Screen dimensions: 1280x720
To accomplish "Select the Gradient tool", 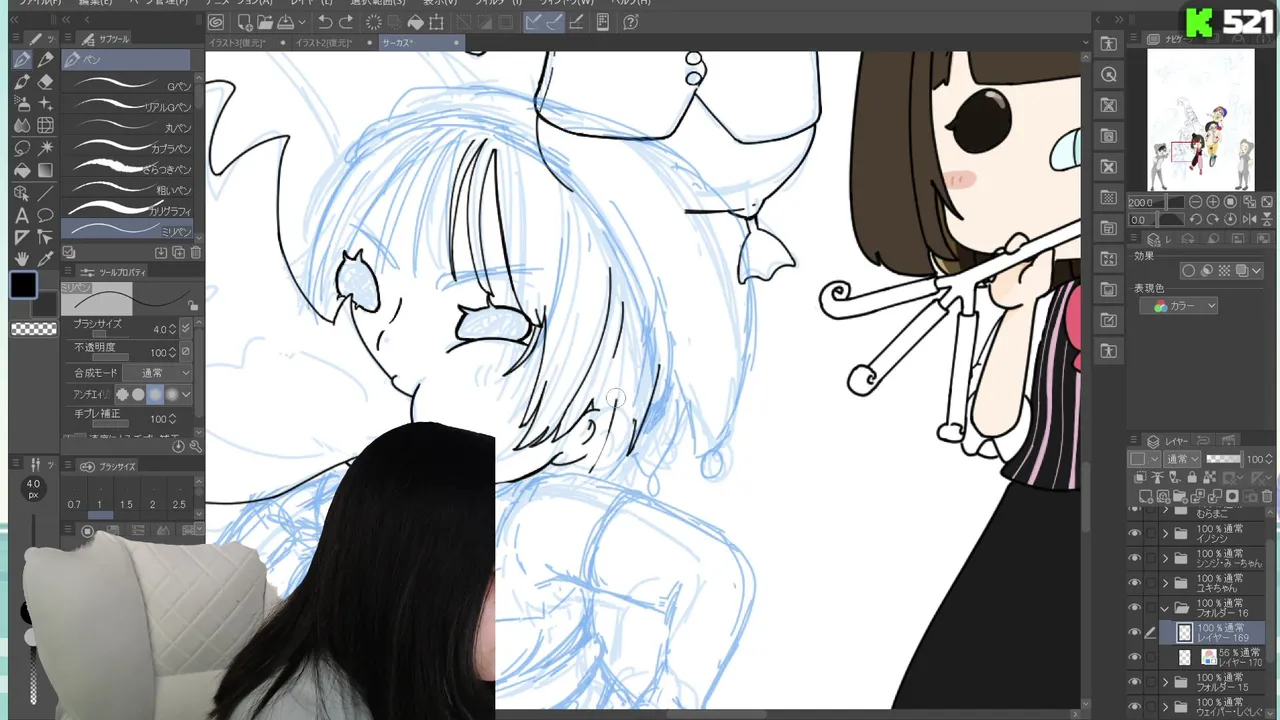I will pyautogui.click(x=45, y=170).
